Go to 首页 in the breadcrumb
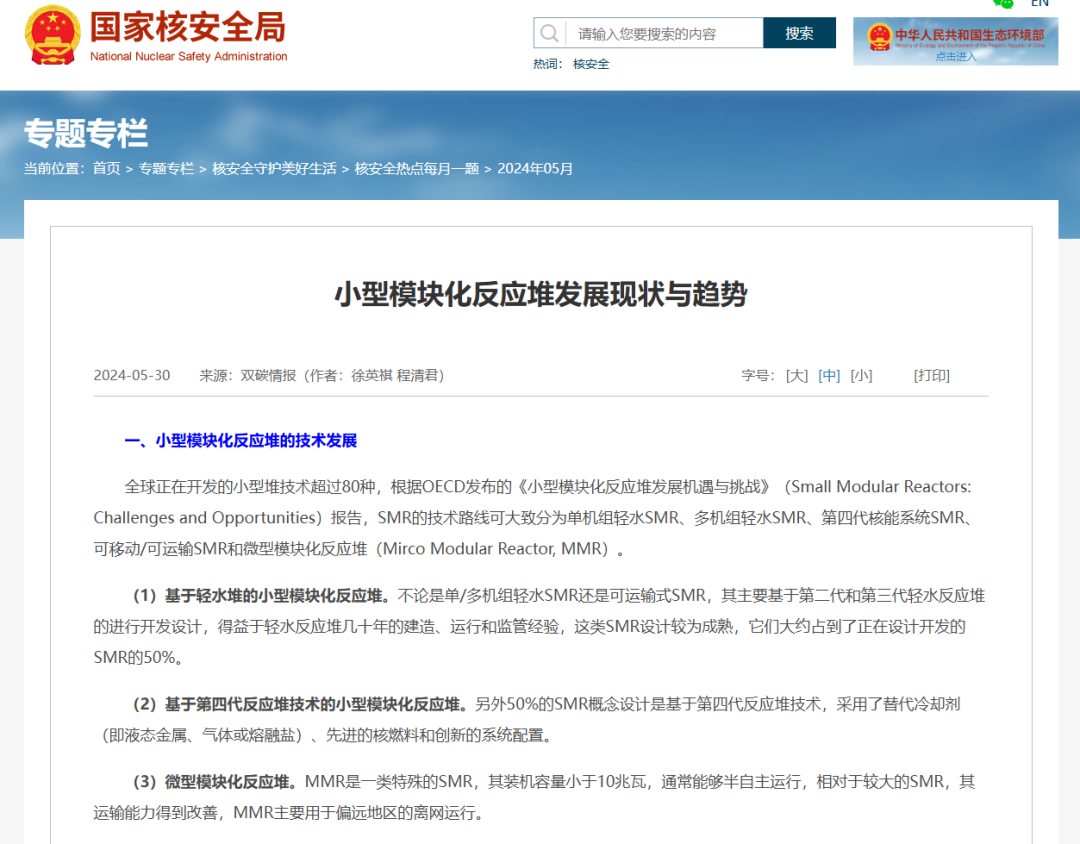1080x844 pixels. [107, 169]
